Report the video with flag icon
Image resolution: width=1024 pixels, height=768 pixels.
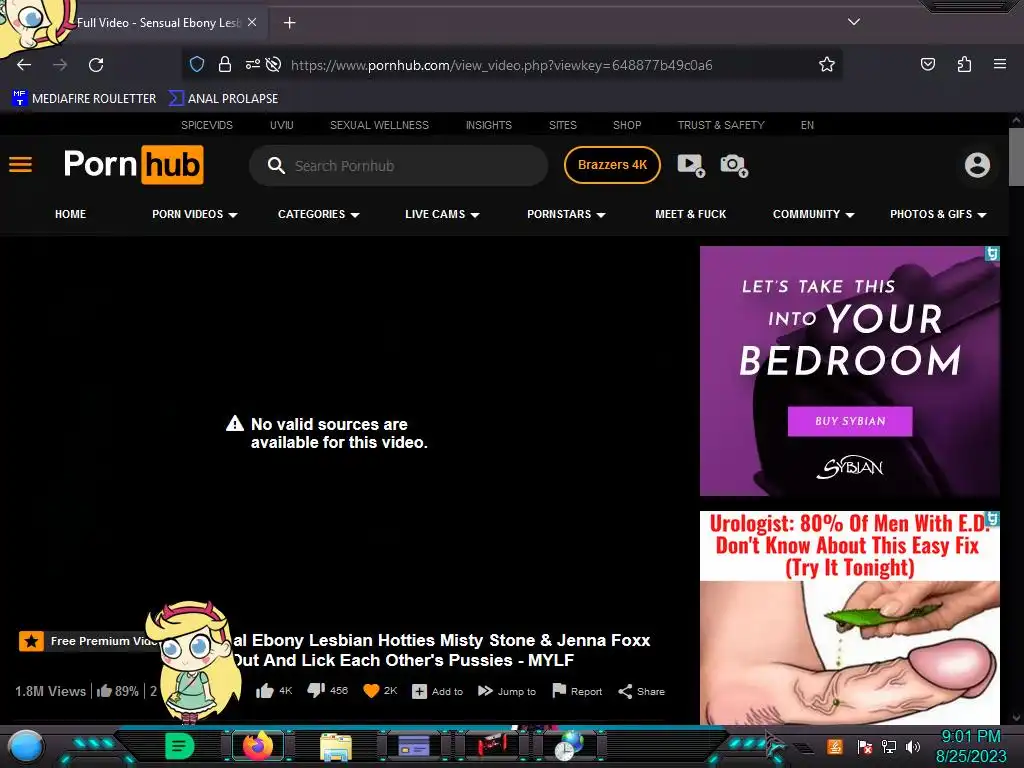[x=577, y=691]
